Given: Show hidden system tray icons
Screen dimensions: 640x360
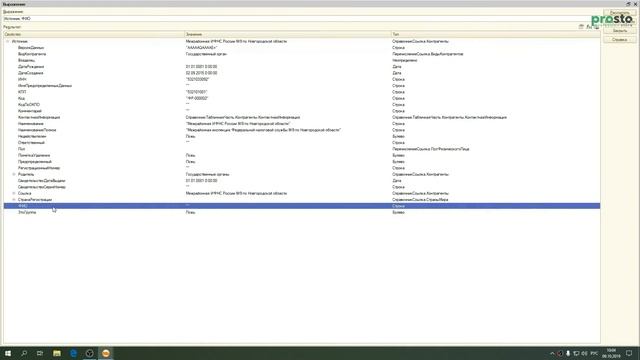Looking at the screenshot, I should click(552, 353).
